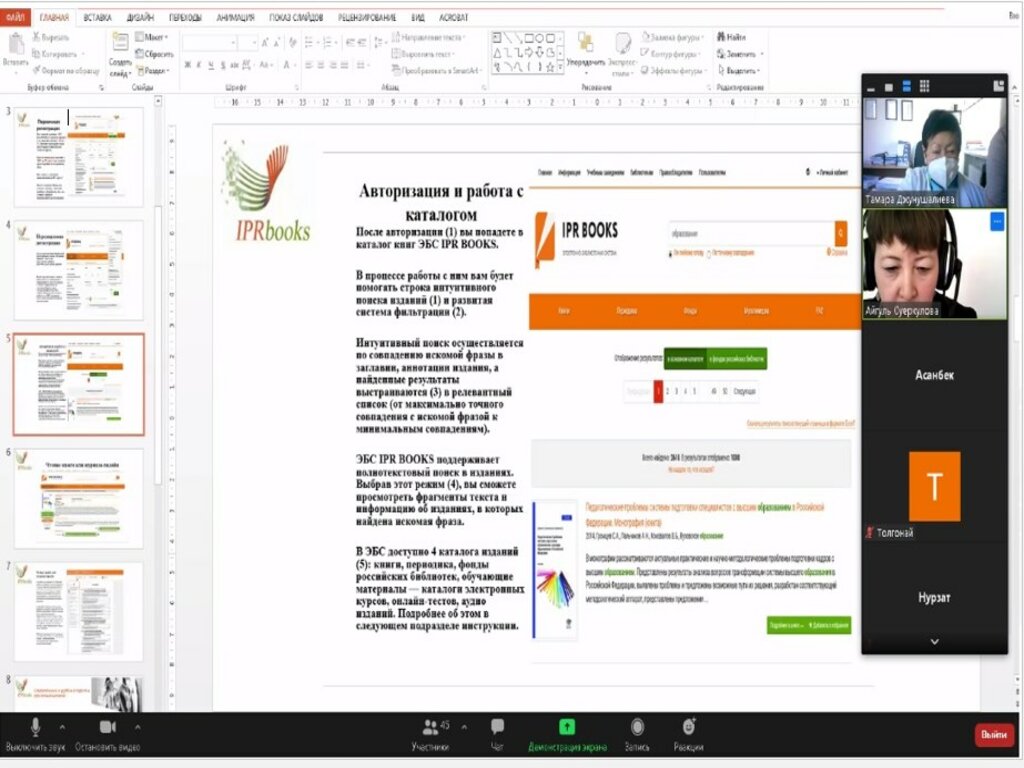The width and height of the screenshot is (1024, 768).
Task: Open the ФАЙЛ (File) tab
Action: (x=14, y=17)
